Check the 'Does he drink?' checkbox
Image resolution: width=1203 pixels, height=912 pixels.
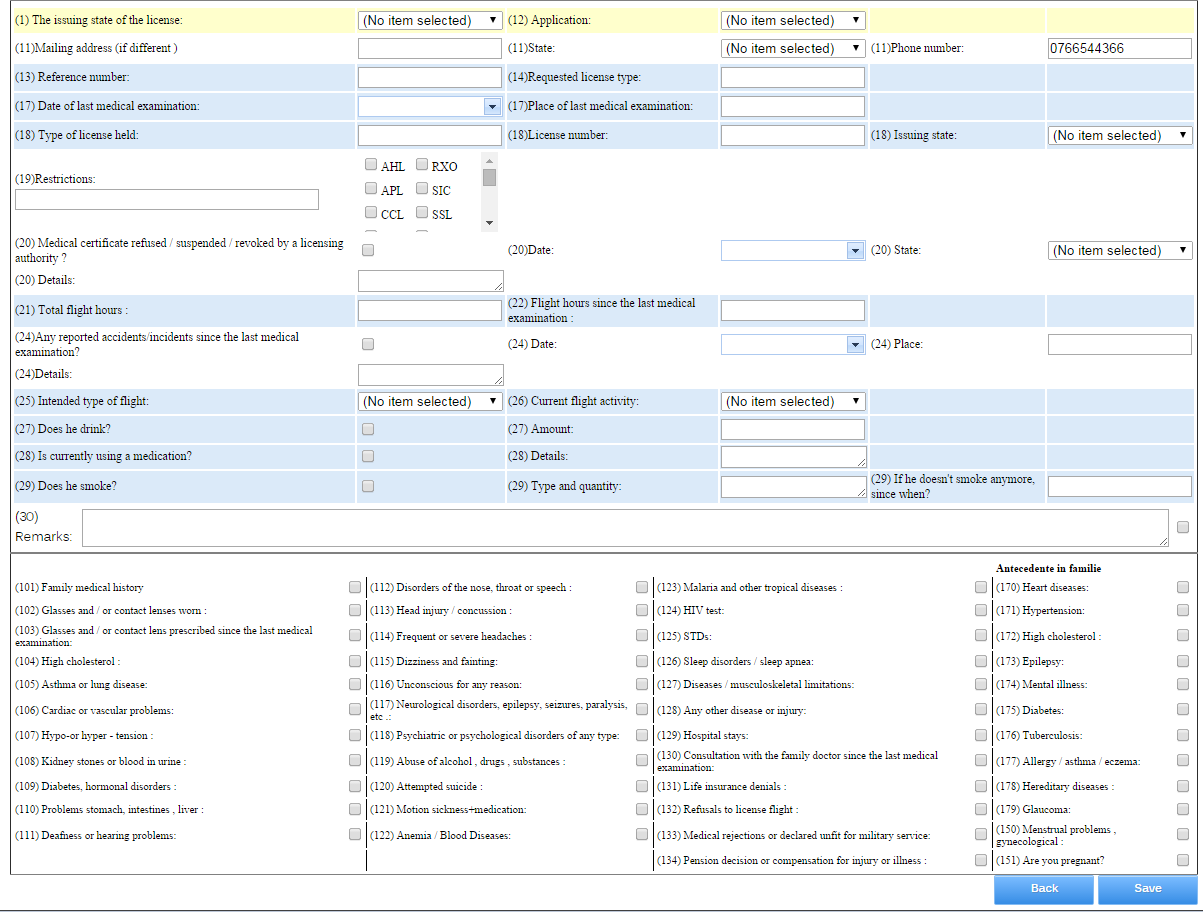tap(368, 429)
